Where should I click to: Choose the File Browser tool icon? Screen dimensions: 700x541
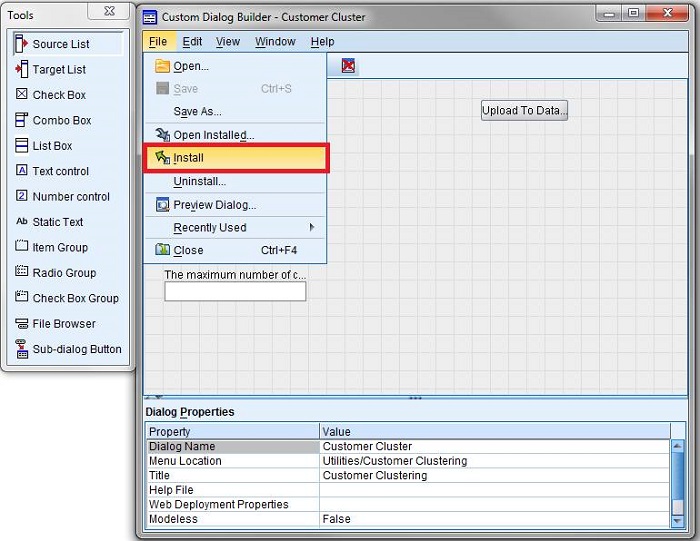coord(21,323)
